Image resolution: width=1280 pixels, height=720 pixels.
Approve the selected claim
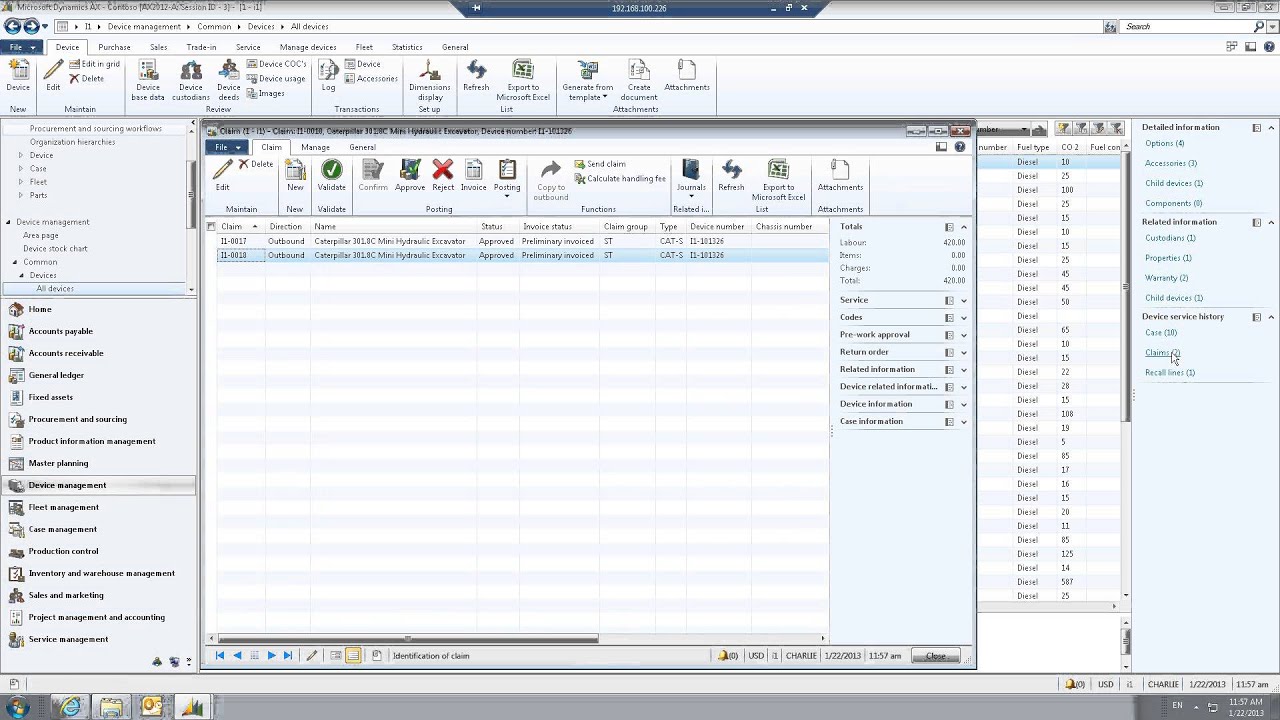click(410, 175)
